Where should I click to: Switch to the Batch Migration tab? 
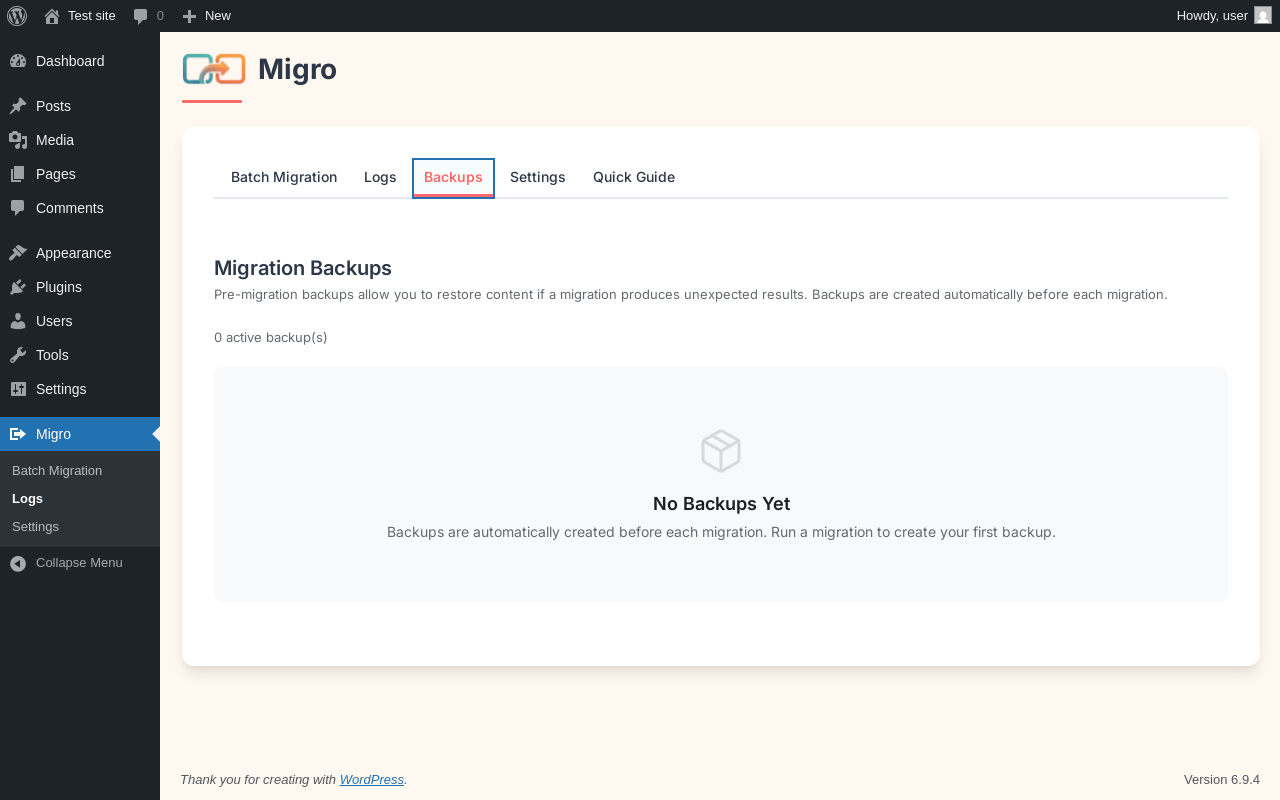point(284,177)
